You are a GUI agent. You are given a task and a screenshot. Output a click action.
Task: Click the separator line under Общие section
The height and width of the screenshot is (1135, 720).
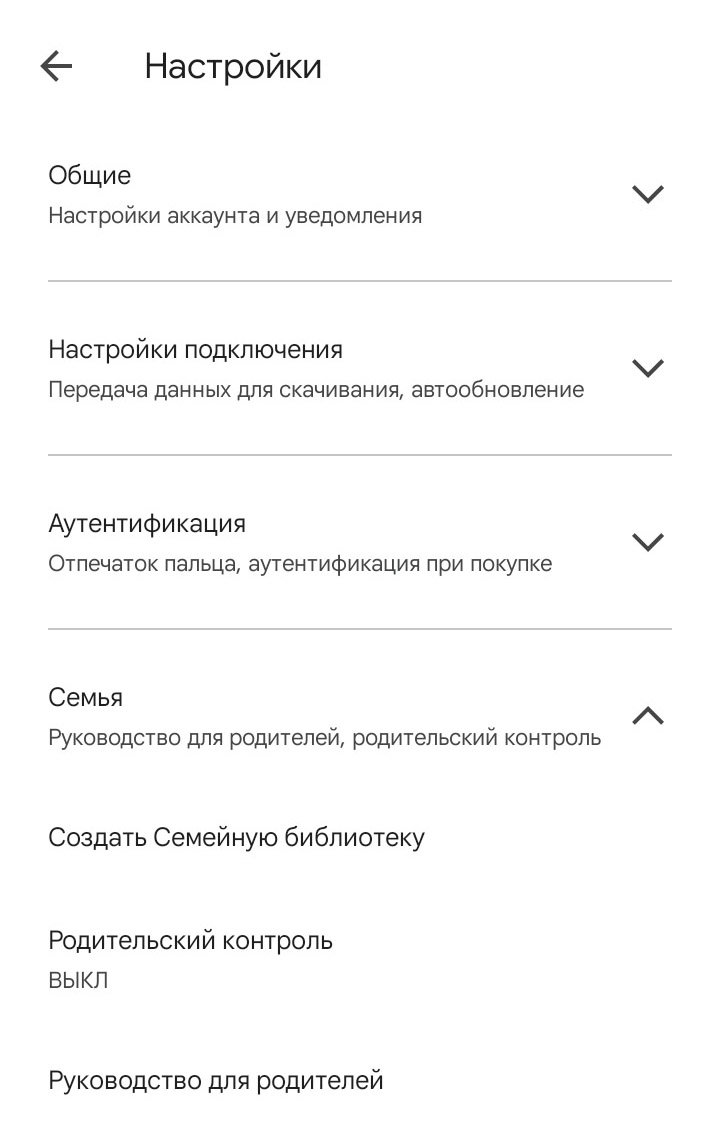tap(360, 281)
